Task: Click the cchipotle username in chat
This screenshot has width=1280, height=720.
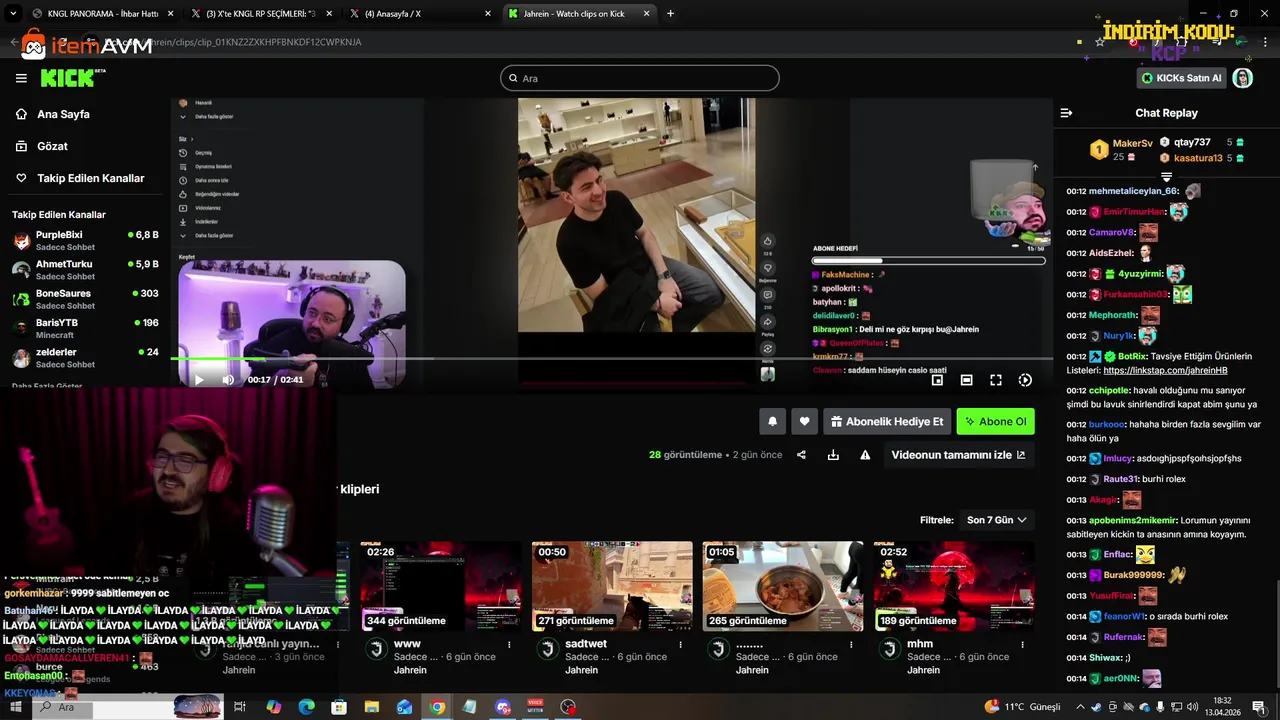Action: click(x=1109, y=390)
